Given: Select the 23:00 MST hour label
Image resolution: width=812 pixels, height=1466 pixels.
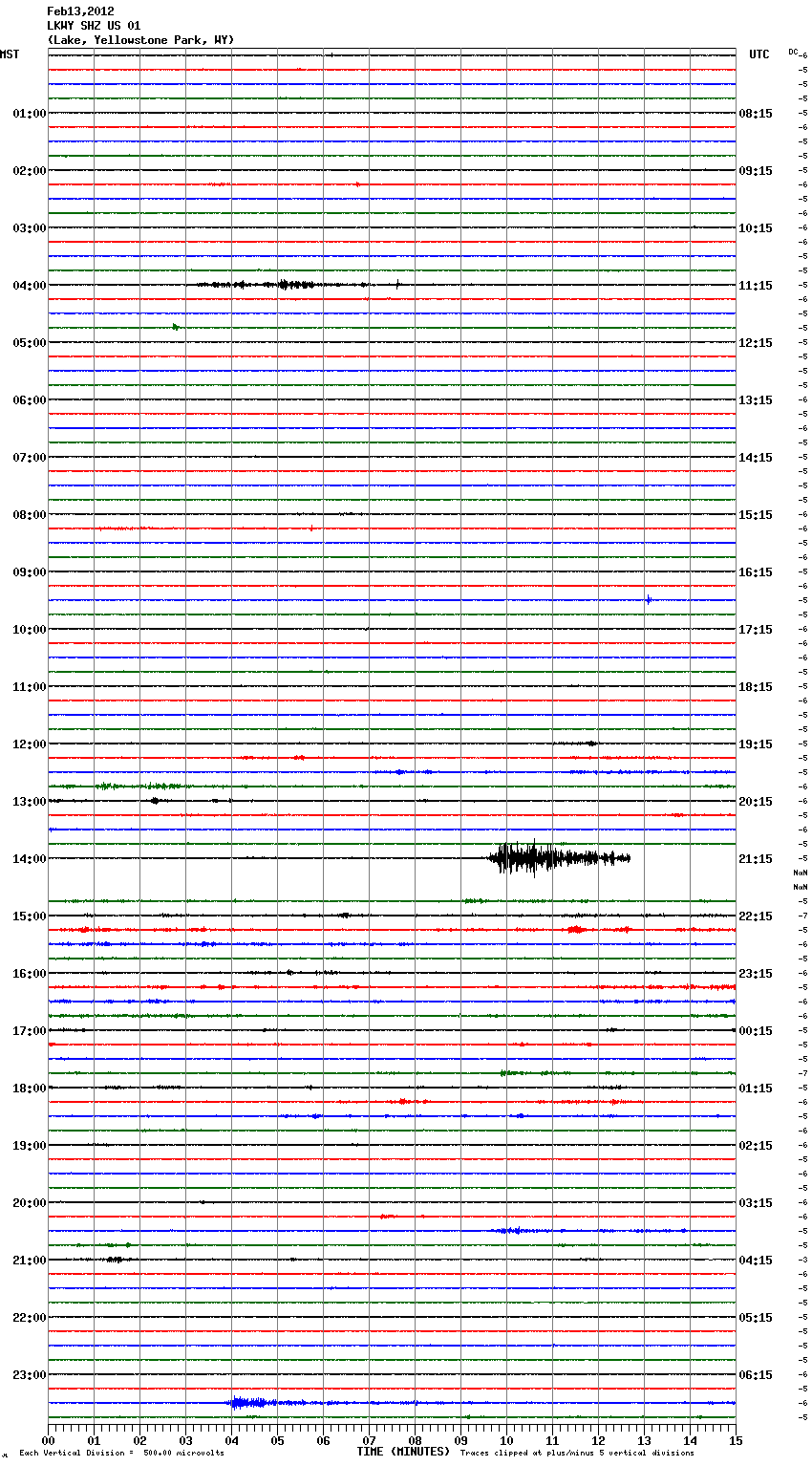Looking at the screenshot, I should [30, 1375].
